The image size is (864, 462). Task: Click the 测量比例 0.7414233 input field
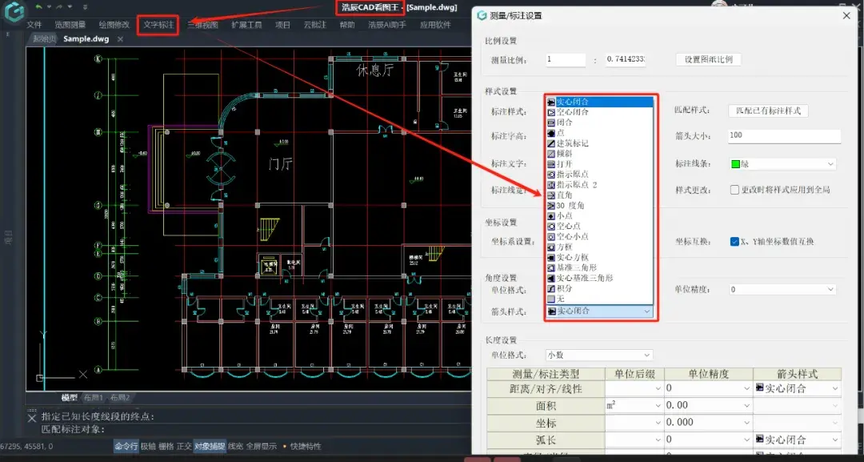pos(626,60)
